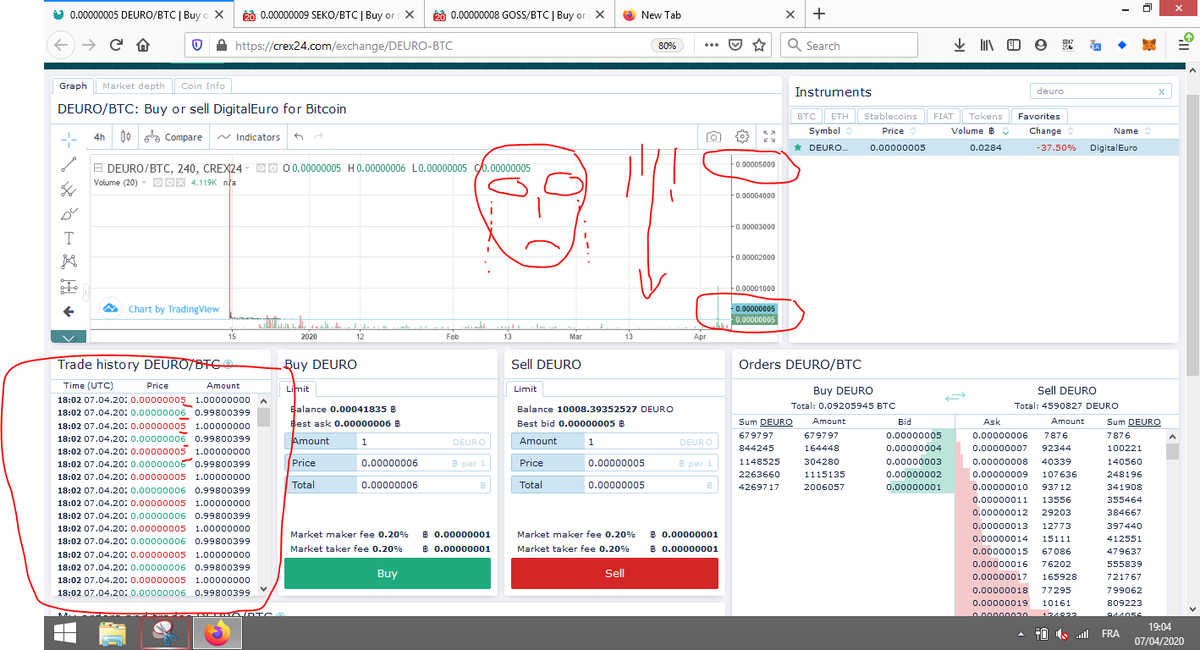Open chart settings gear

click(742, 137)
